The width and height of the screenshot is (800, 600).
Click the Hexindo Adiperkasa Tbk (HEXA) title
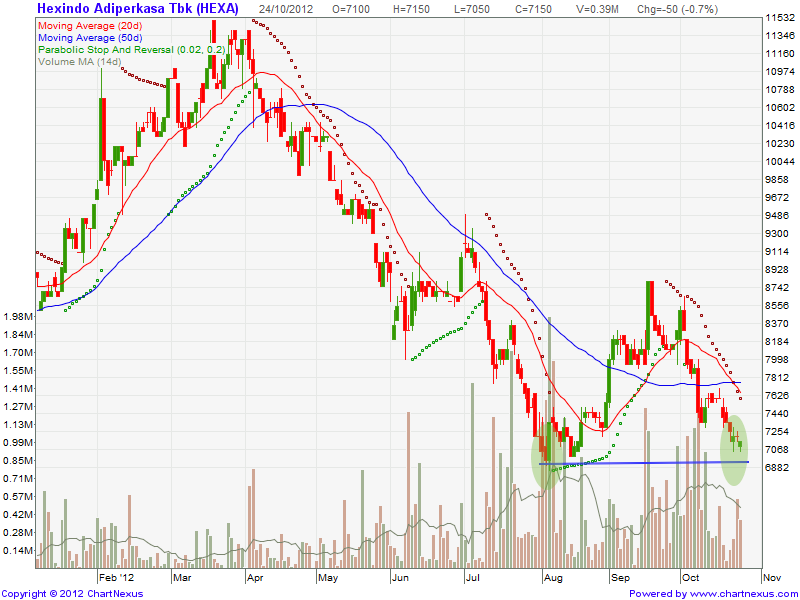click(138, 9)
